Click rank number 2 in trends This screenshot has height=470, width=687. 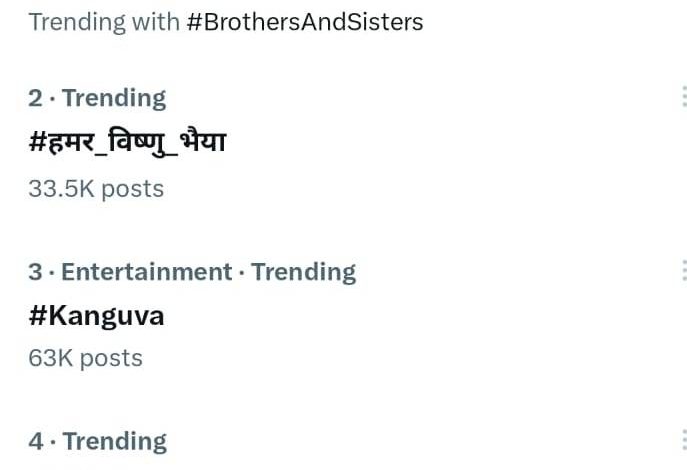coord(35,97)
